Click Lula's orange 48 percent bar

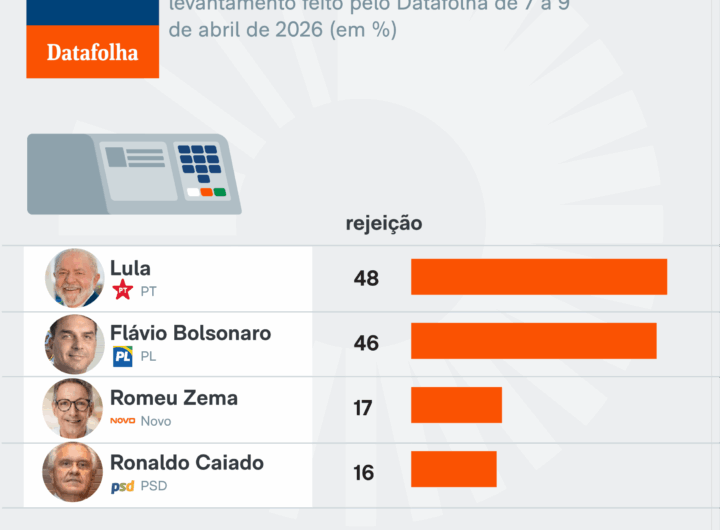tap(538, 277)
